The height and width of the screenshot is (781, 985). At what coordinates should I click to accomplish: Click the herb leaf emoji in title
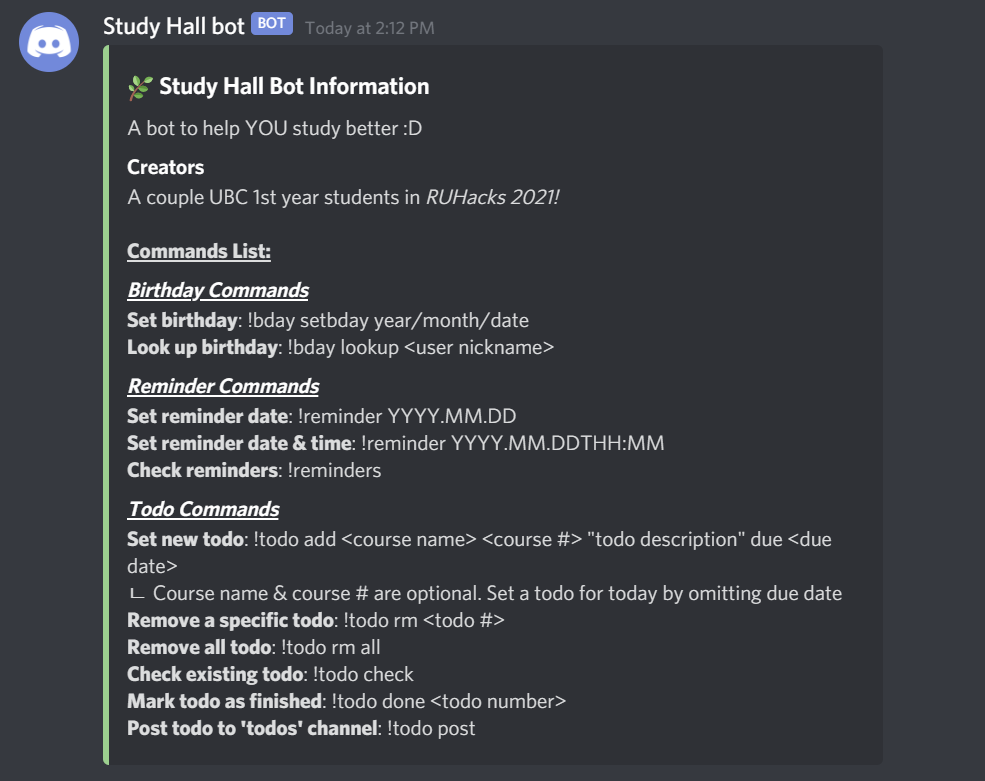tap(139, 88)
